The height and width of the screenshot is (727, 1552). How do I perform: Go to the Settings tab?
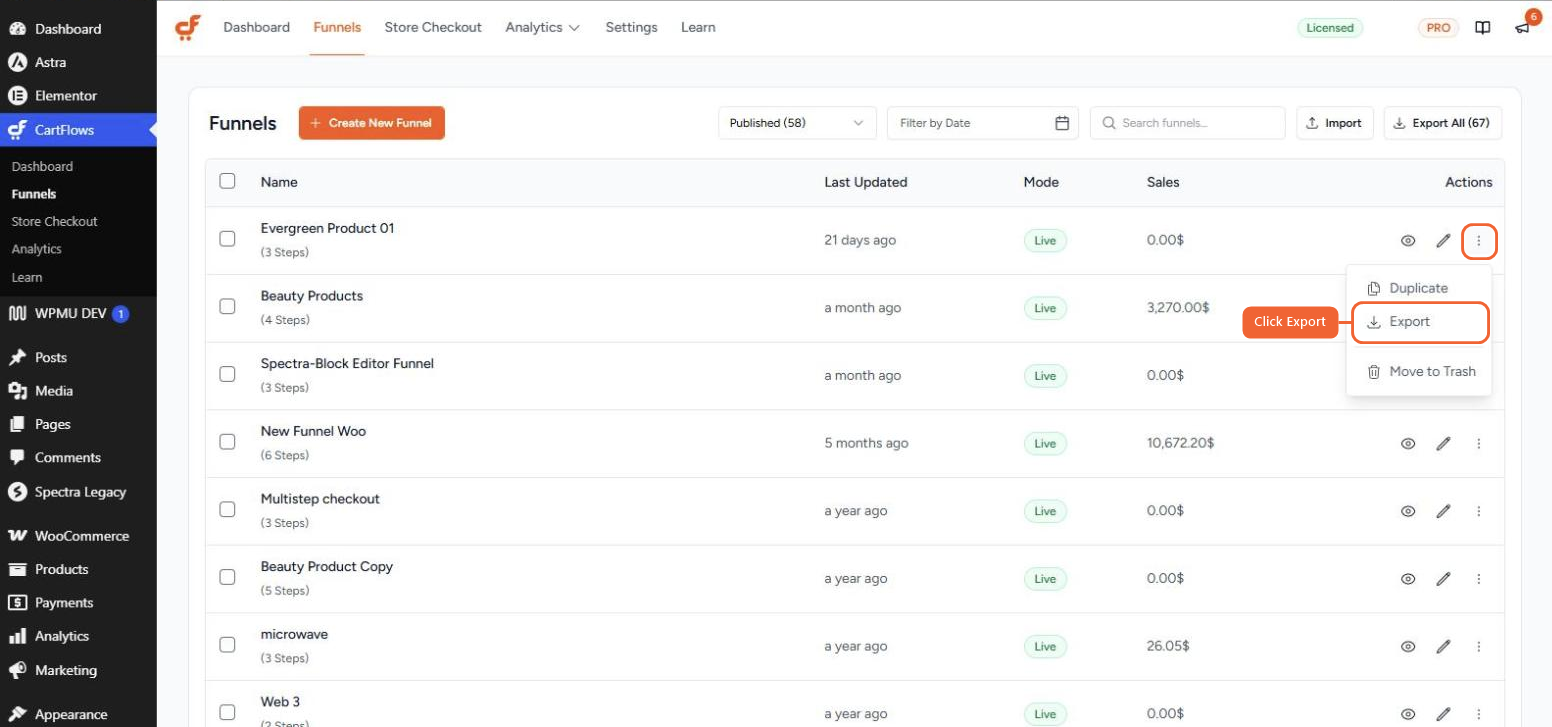[x=631, y=27]
